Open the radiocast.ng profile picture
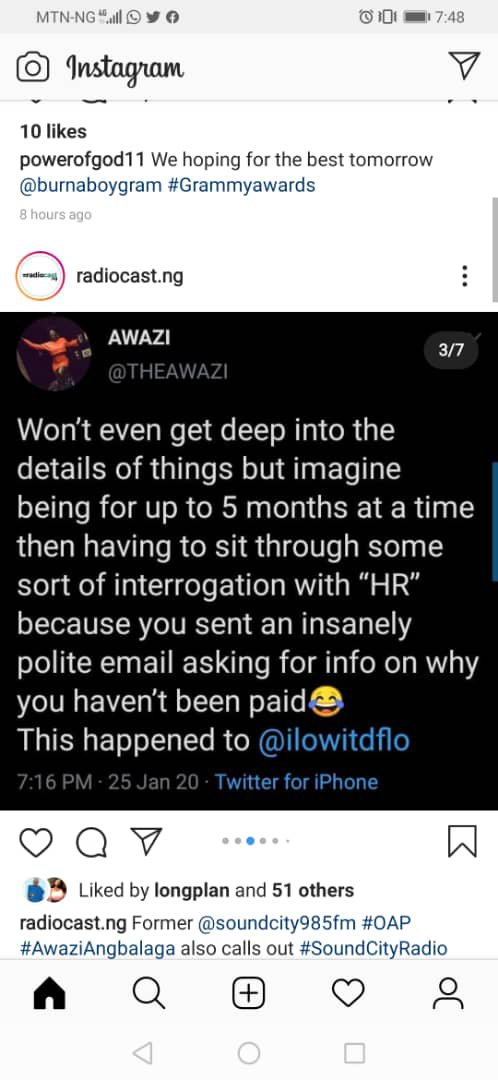The width and height of the screenshot is (498, 1080). pyautogui.click(x=39, y=276)
